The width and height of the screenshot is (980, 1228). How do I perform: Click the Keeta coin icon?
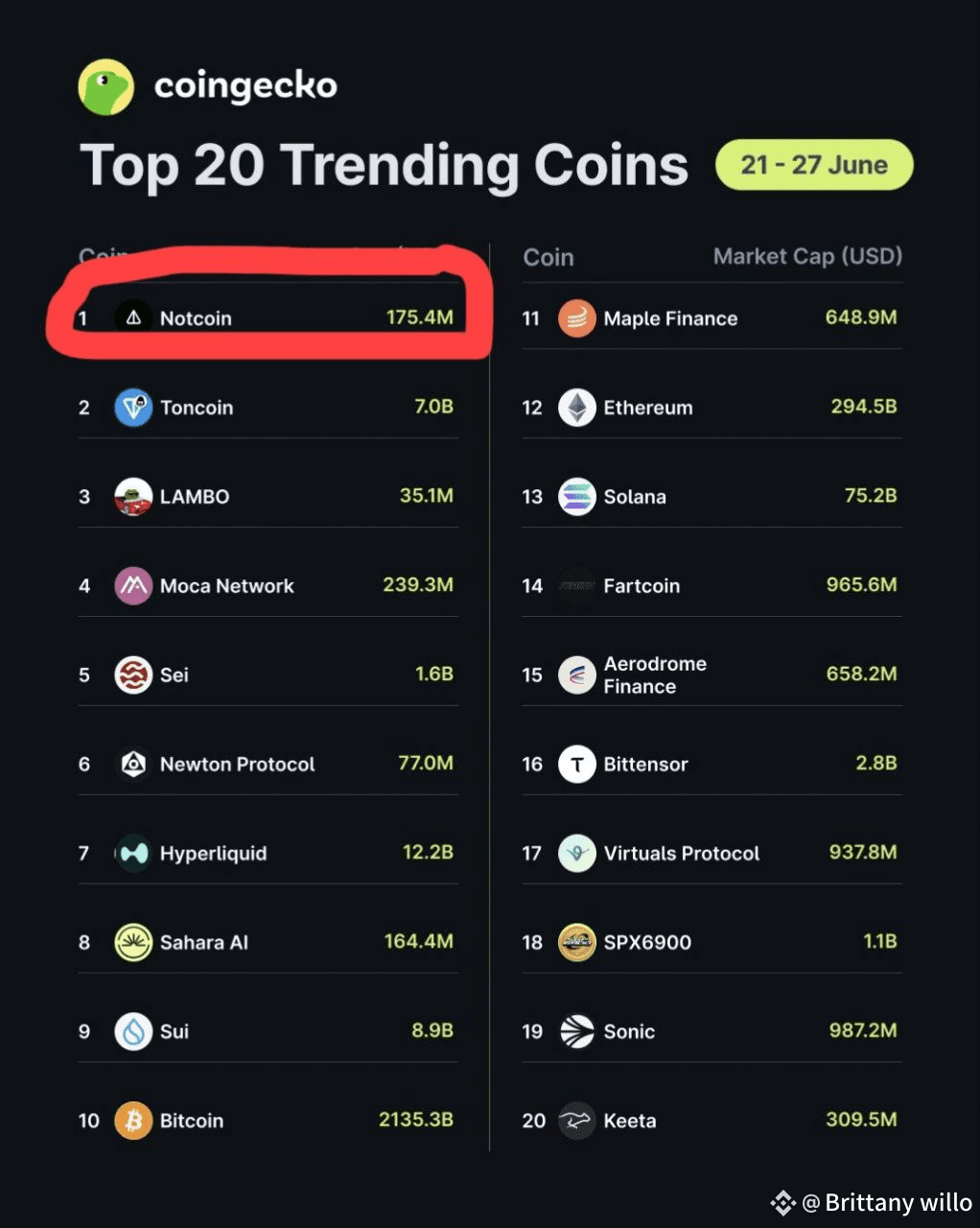[x=577, y=1121]
